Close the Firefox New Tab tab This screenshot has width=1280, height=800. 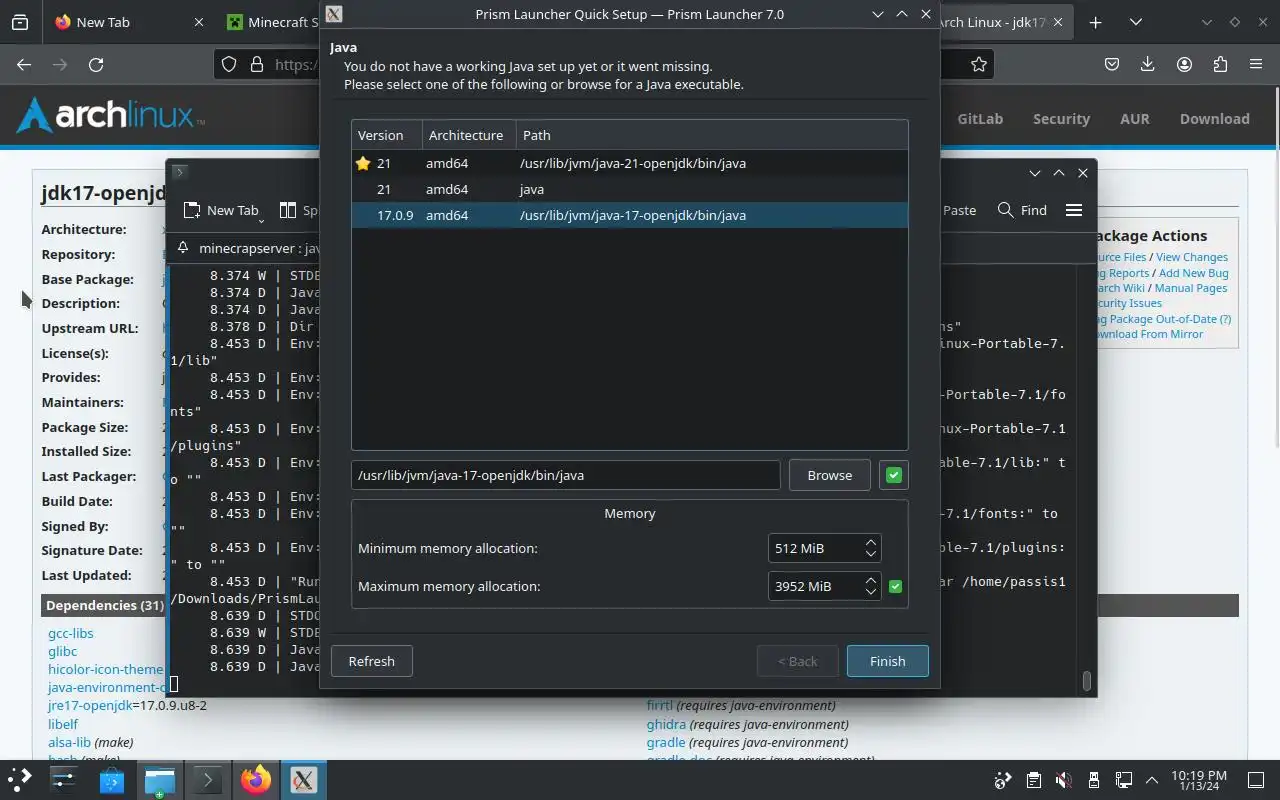[198, 22]
